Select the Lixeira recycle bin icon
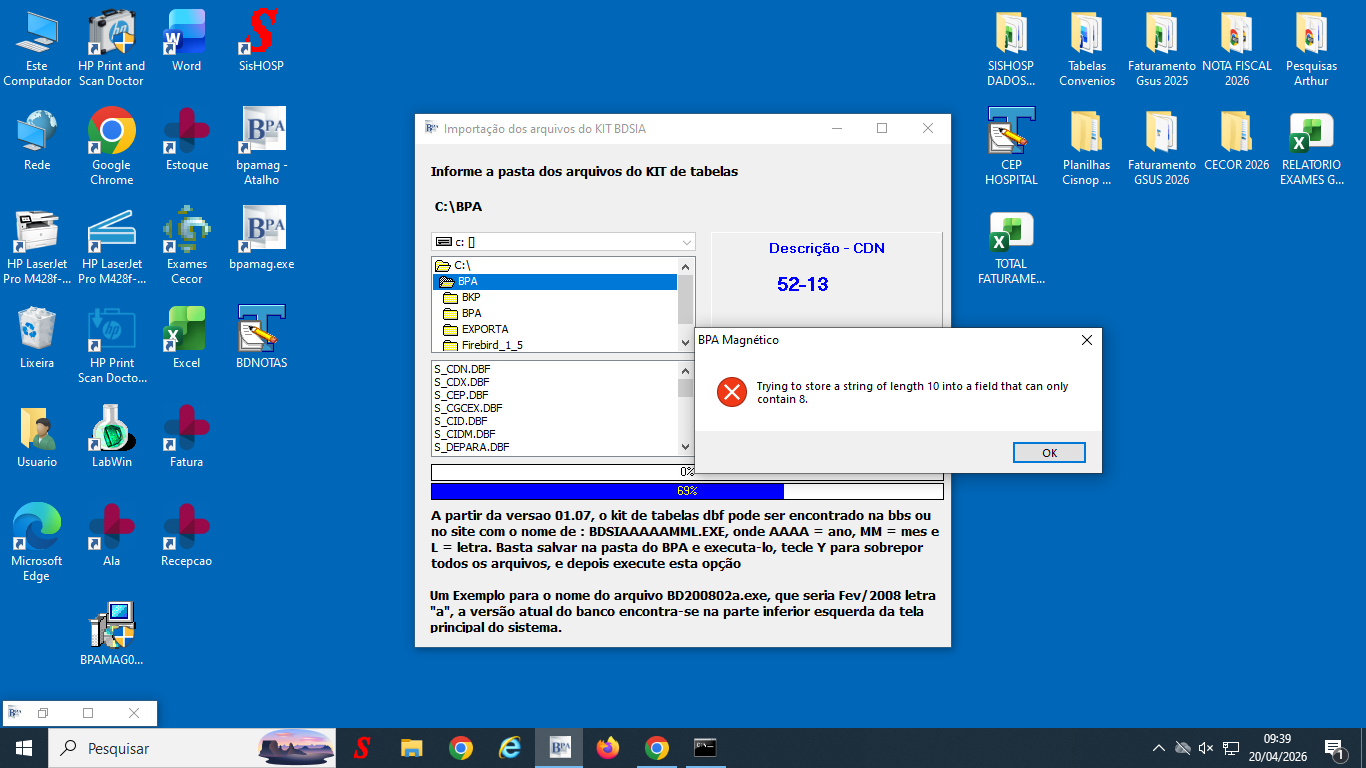Screen dimensions: 1366x768 pos(37,338)
